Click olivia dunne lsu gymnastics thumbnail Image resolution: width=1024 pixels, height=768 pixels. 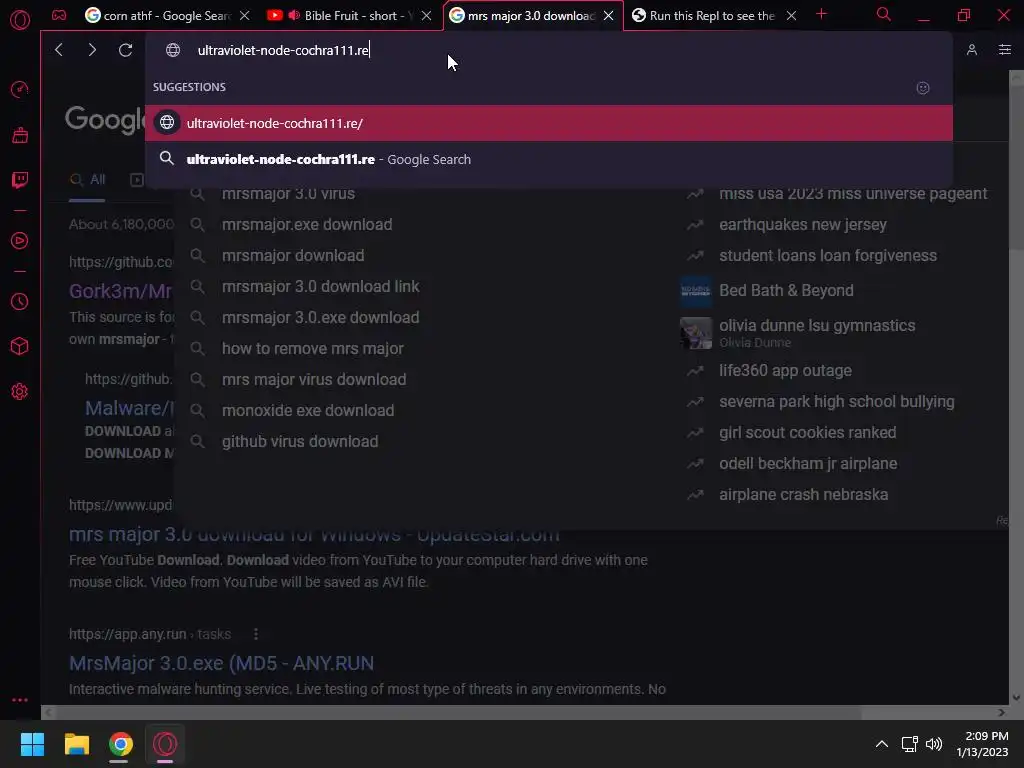696,333
